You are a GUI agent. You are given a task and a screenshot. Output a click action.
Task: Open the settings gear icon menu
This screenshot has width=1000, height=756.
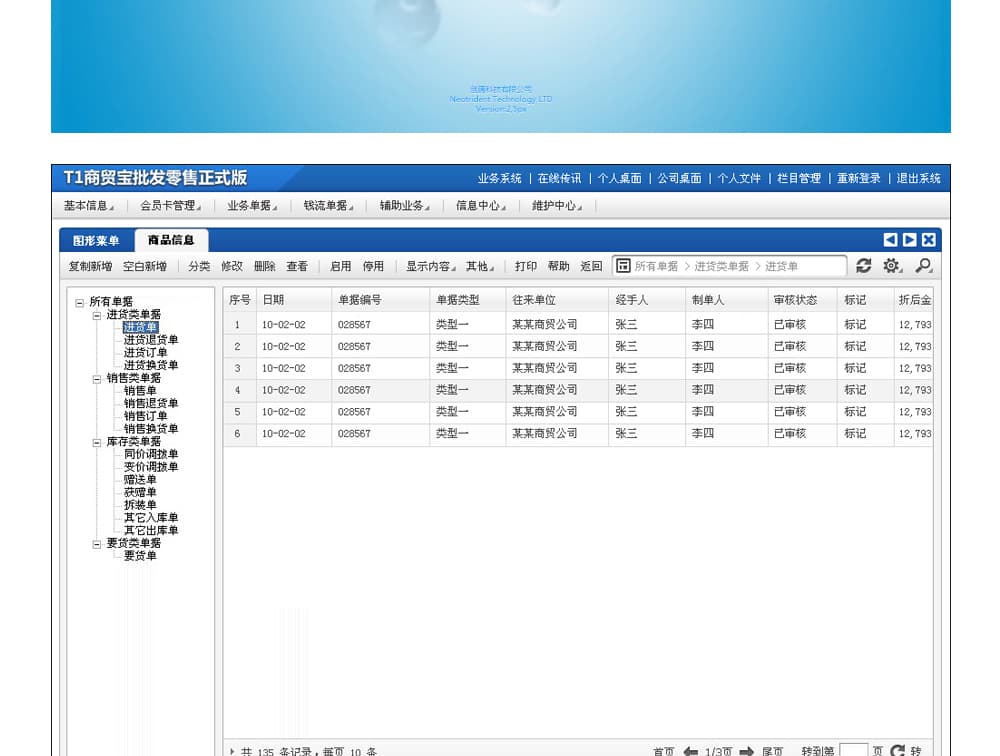coord(892,266)
